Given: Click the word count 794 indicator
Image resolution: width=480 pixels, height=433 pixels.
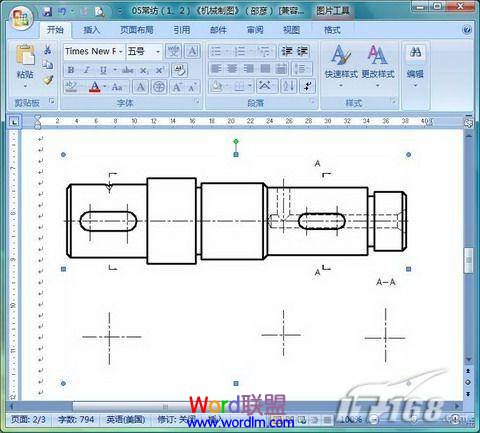Looking at the screenshot, I should pos(76,419).
